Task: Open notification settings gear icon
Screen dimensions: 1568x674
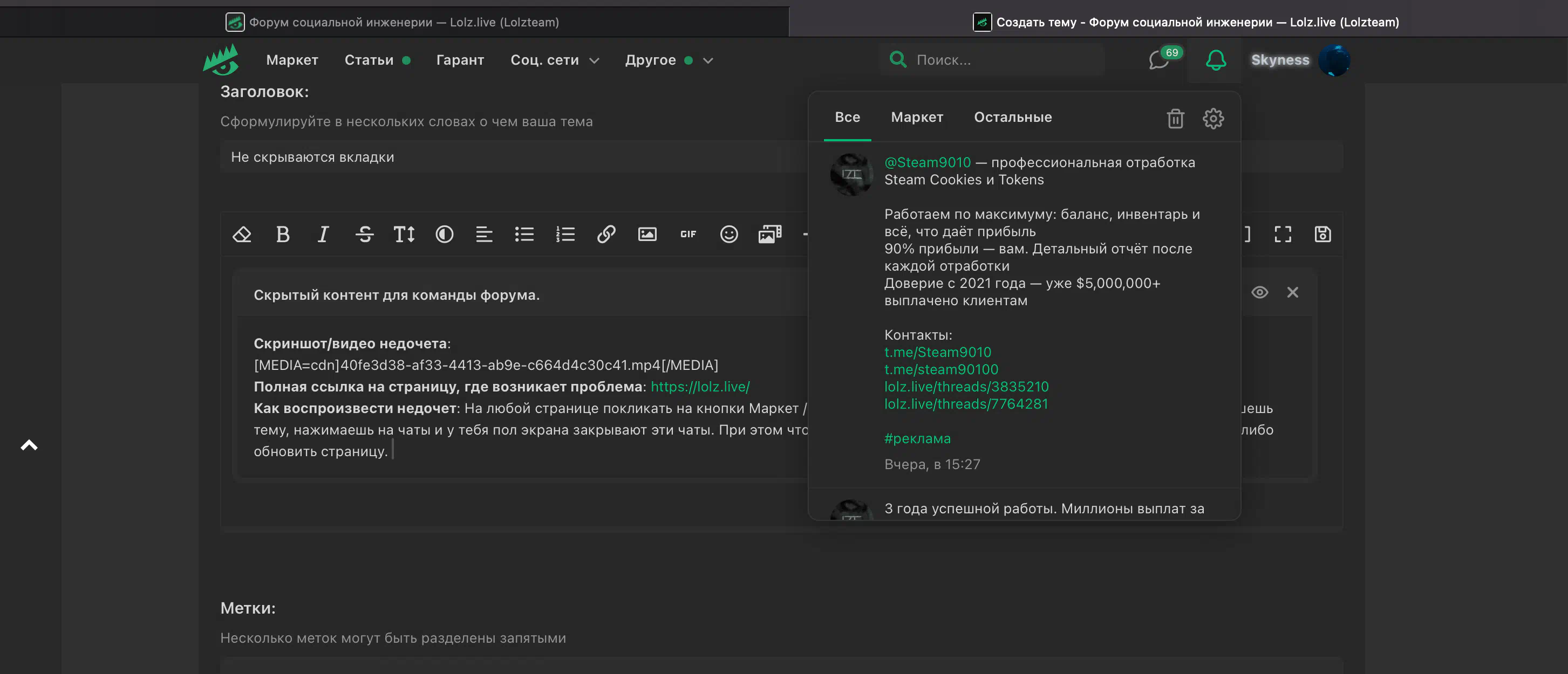Action: tap(1213, 118)
